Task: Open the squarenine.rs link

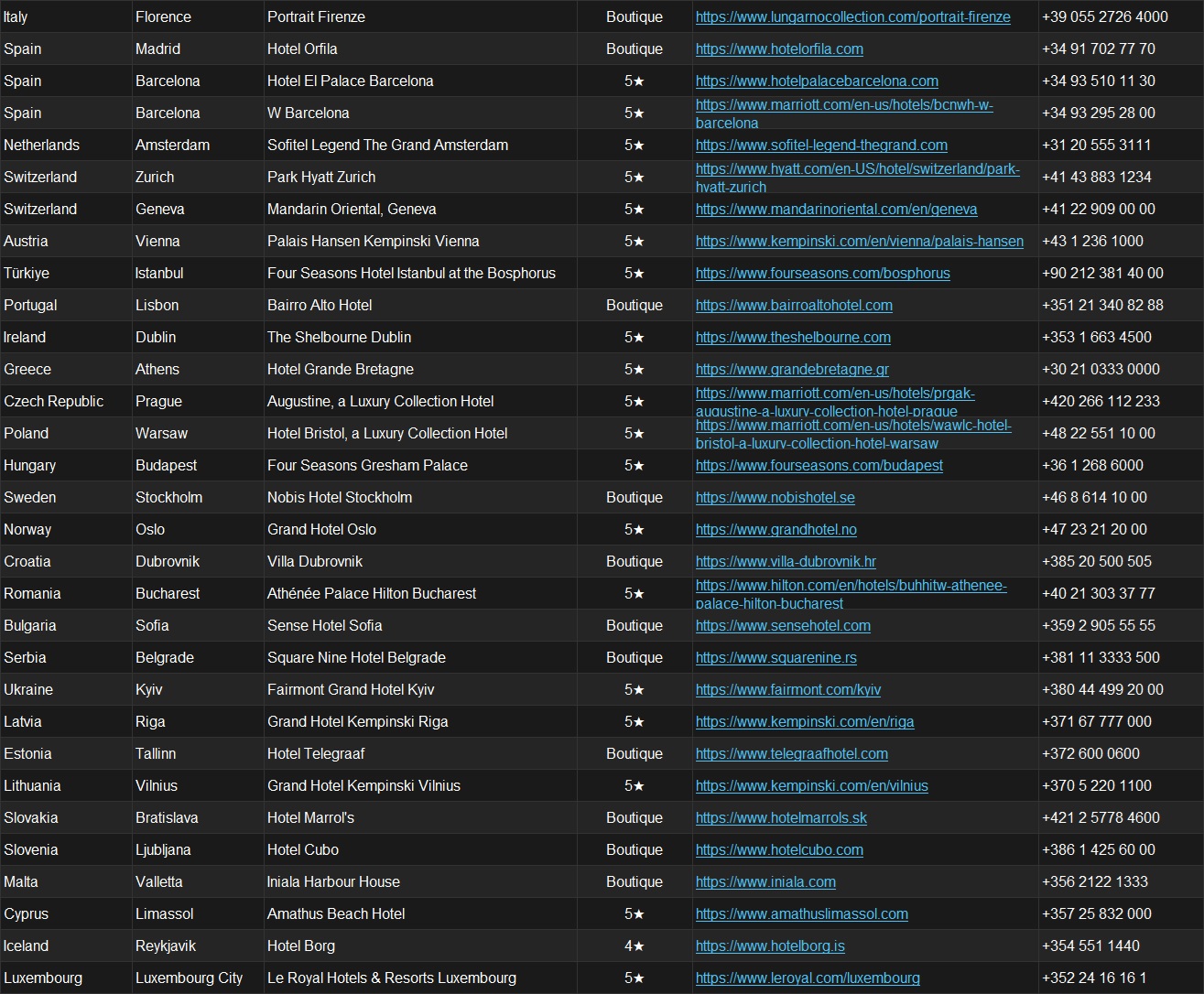Action: [776, 657]
